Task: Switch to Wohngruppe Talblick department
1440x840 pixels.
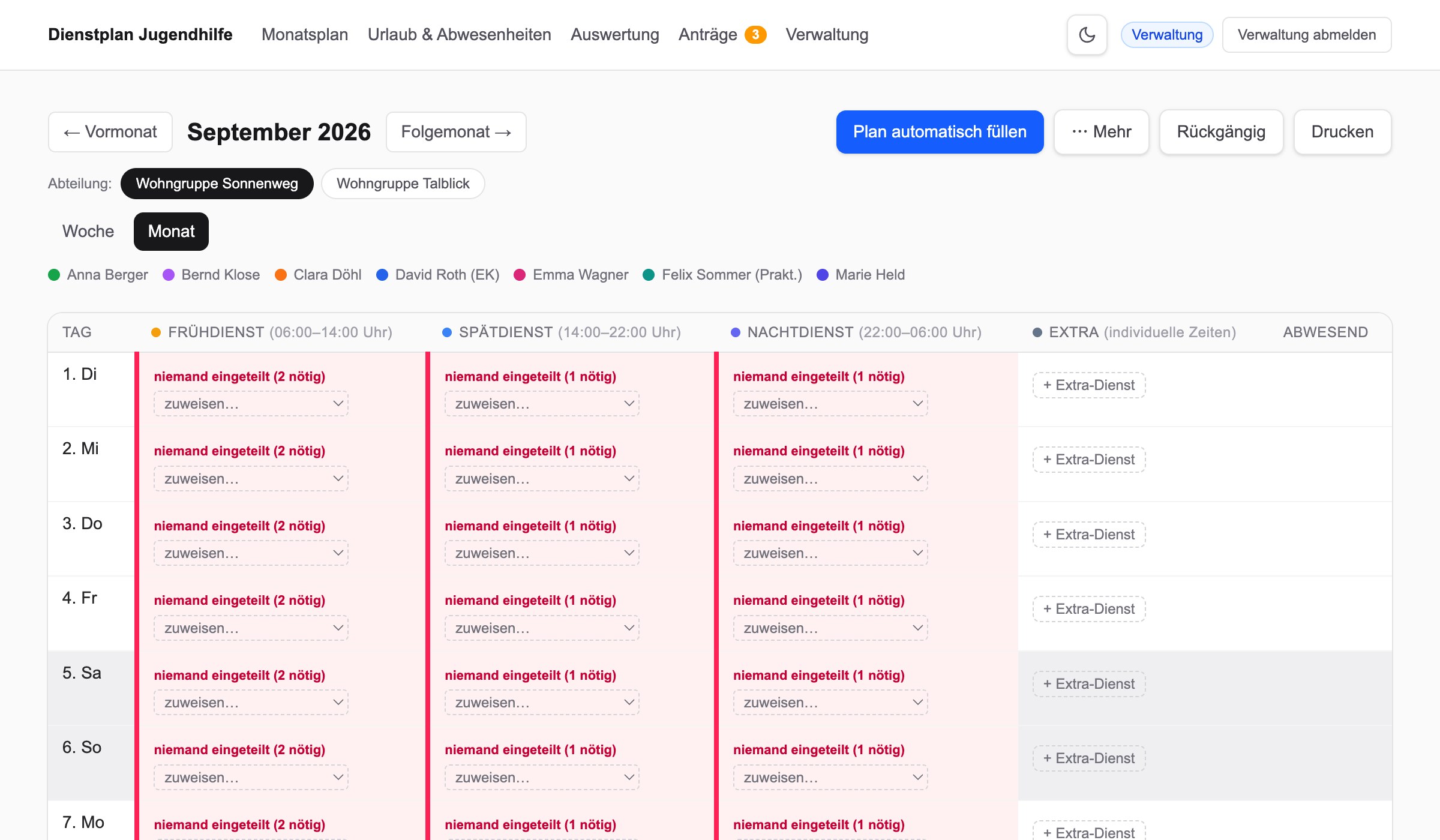Action: (x=403, y=184)
